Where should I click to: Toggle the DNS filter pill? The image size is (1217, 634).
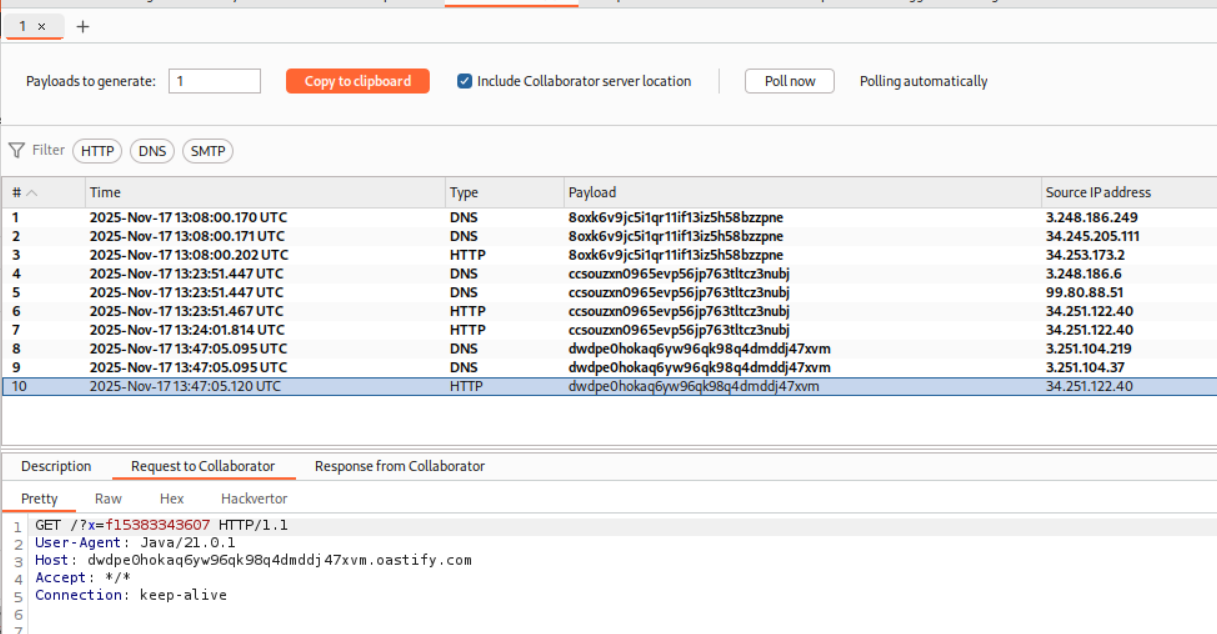(151, 151)
